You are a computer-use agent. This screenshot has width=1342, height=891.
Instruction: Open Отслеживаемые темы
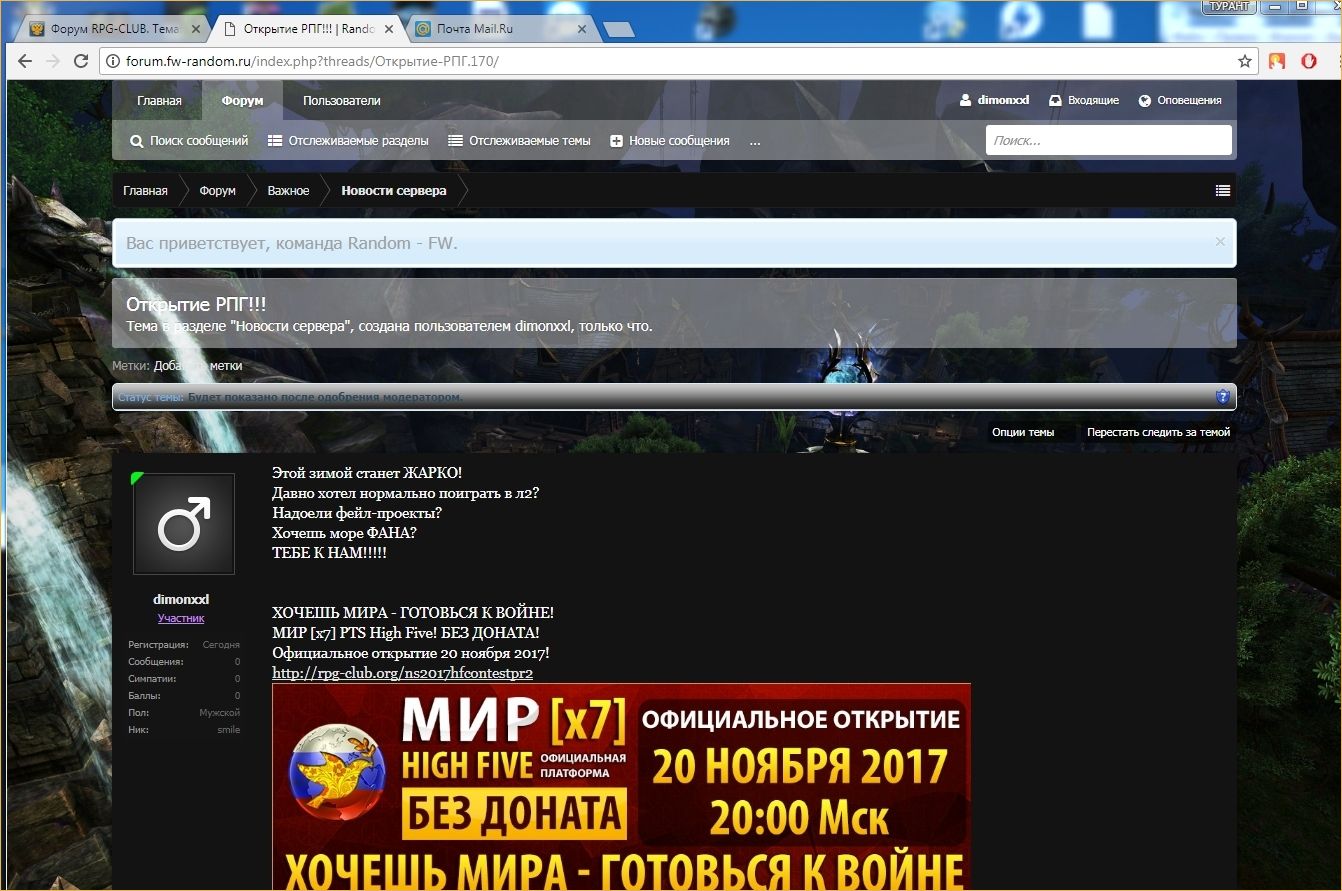click(519, 141)
